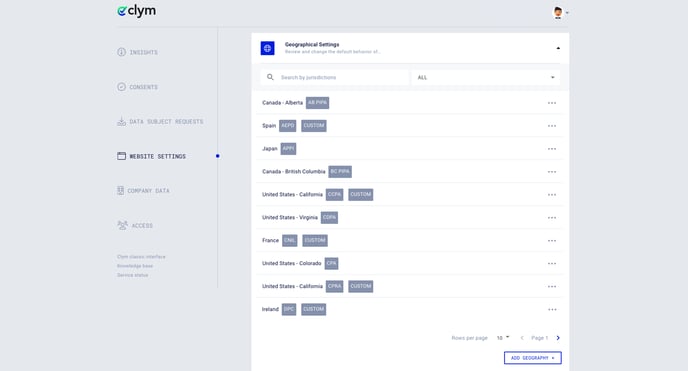This screenshot has width=688, height=371.
Task: Select the United States - Colorado name
Action: click(291, 263)
